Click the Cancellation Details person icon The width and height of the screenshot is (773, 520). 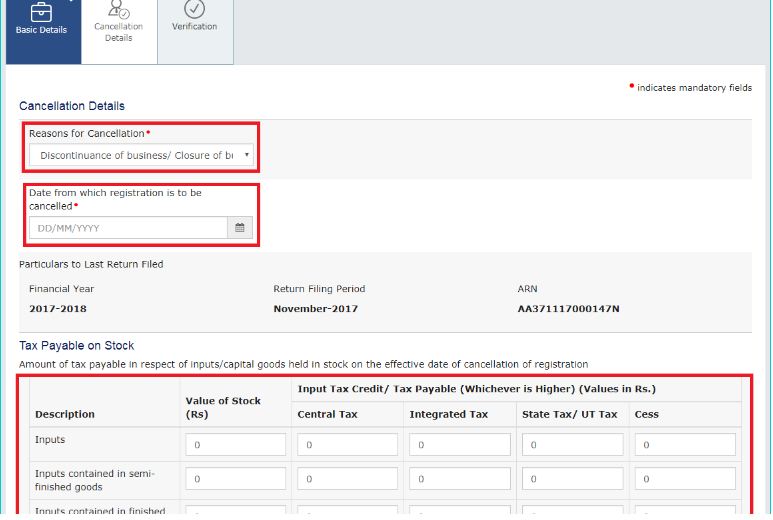[118, 9]
